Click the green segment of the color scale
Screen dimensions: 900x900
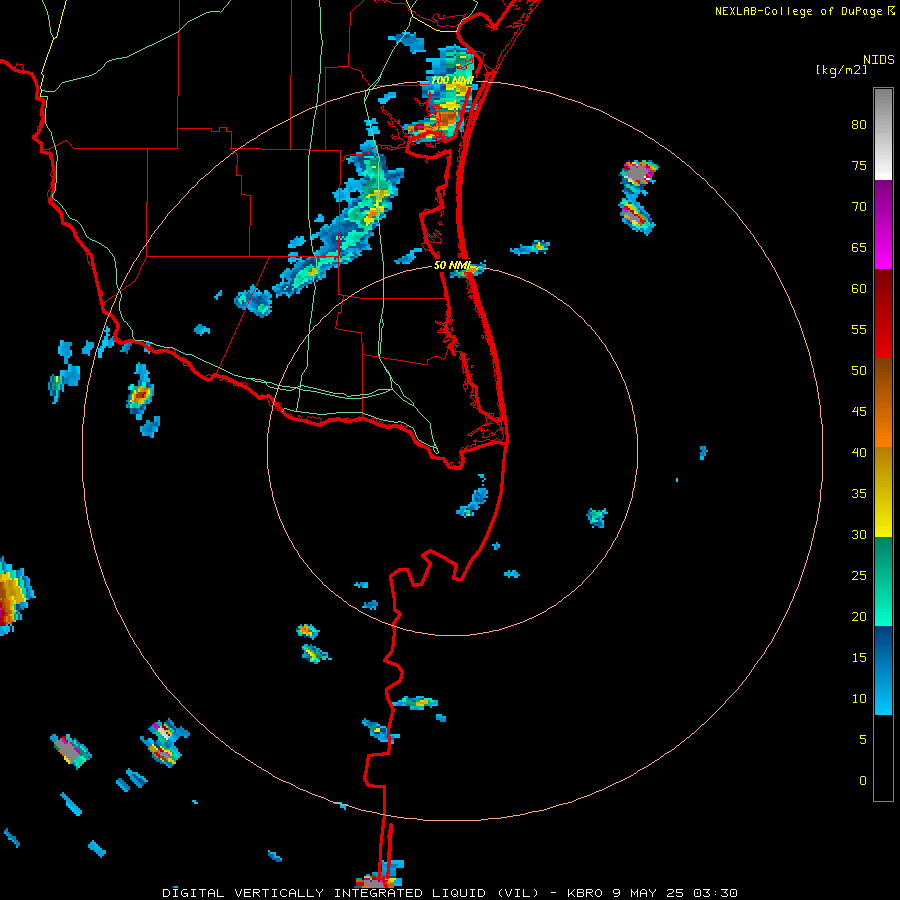coord(883,581)
